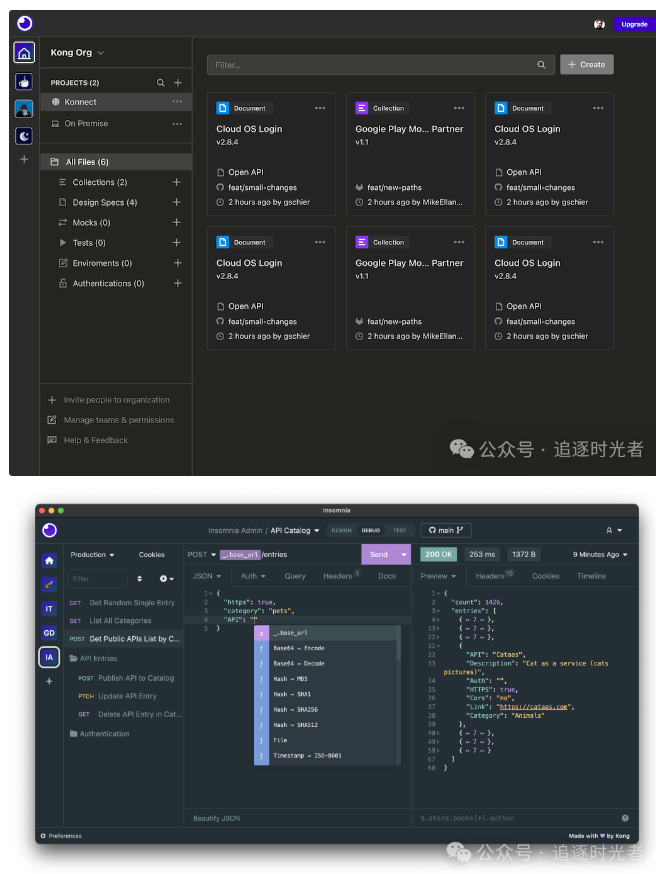The width and height of the screenshot is (656, 874).
Task: Switch mode toggle to DESIGN
Action: 342,530
